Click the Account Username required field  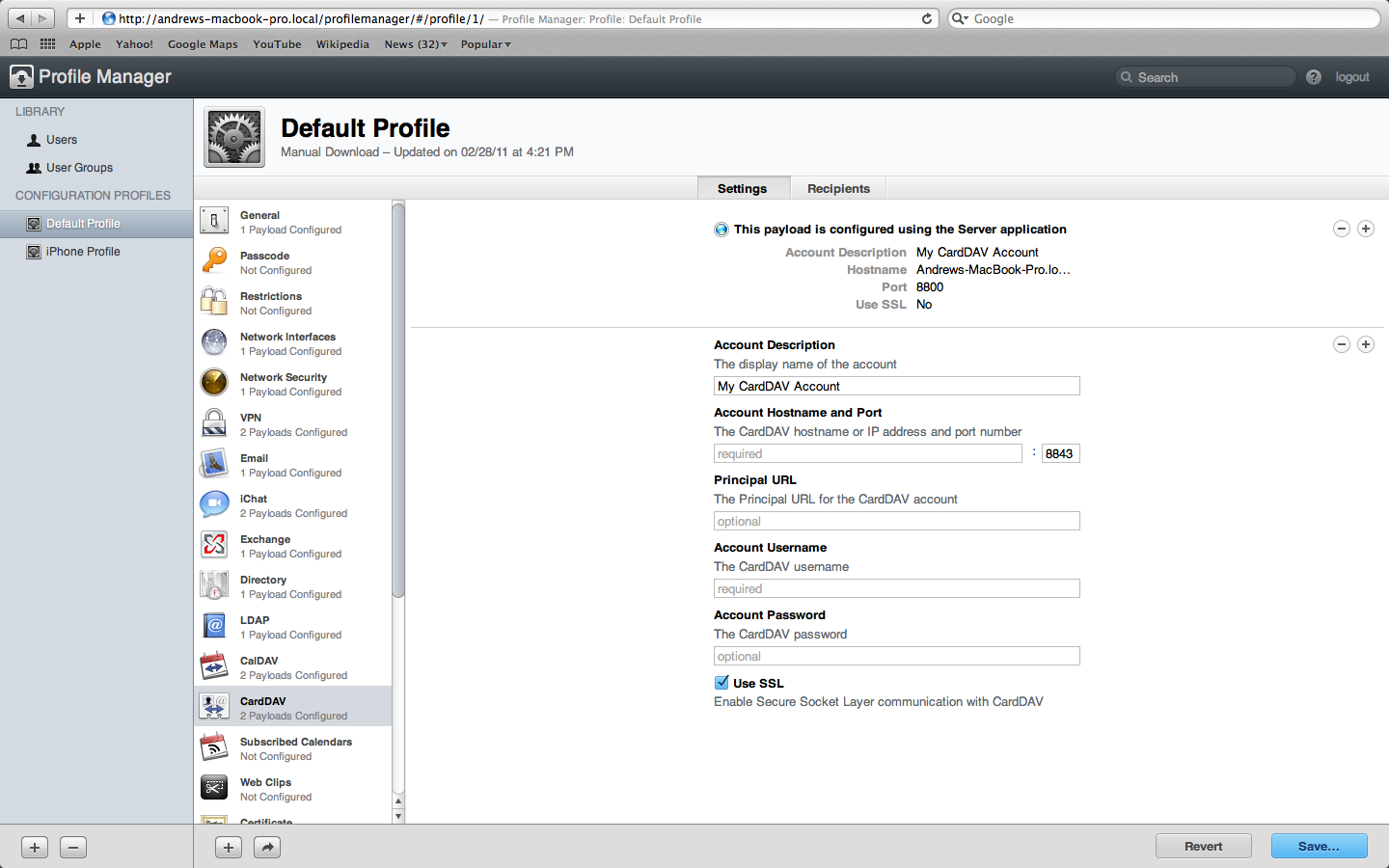(897, 588)
